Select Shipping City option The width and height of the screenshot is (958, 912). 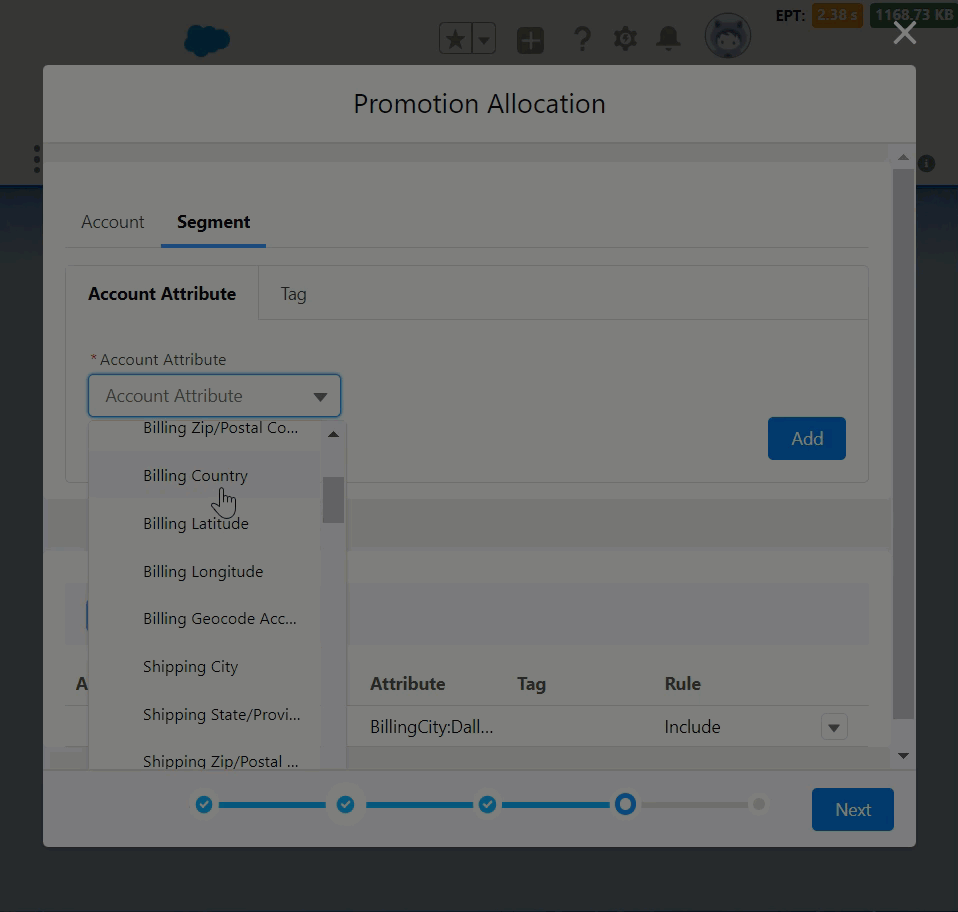[190, 667]
